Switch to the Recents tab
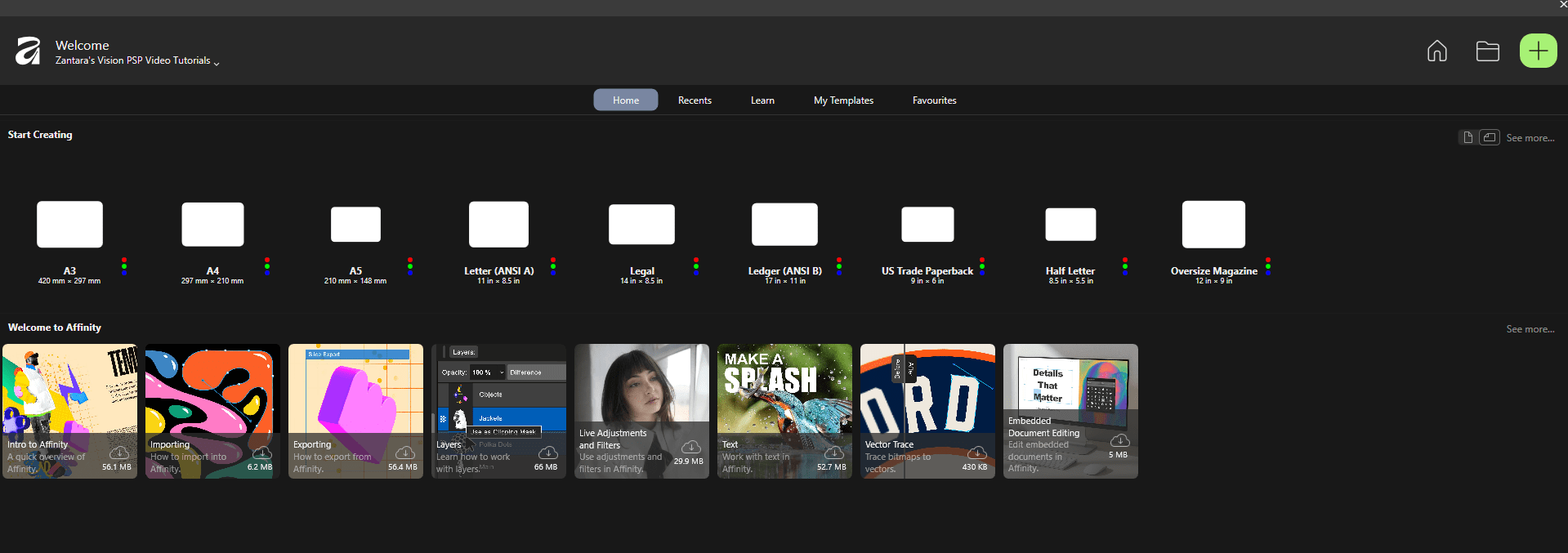 pyautogui.click(x=695, y=100)
